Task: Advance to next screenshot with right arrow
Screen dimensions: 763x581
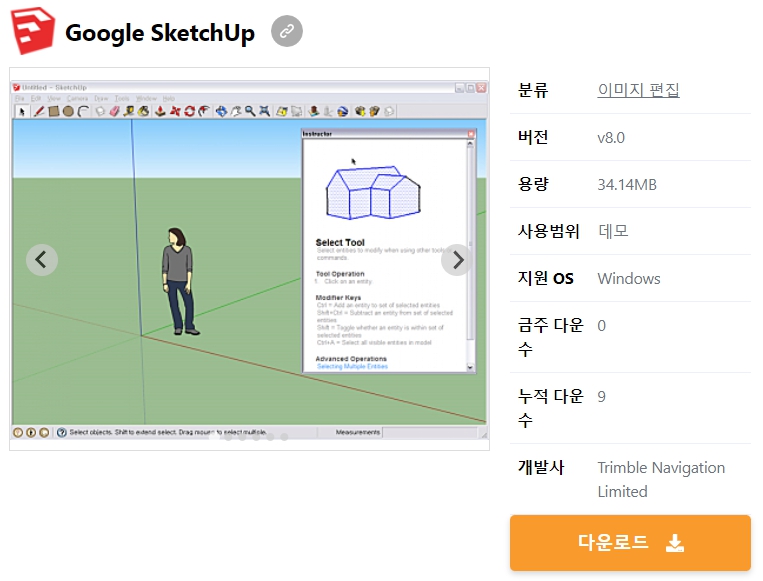Action: pyautogui.click(x=456, y=259)
